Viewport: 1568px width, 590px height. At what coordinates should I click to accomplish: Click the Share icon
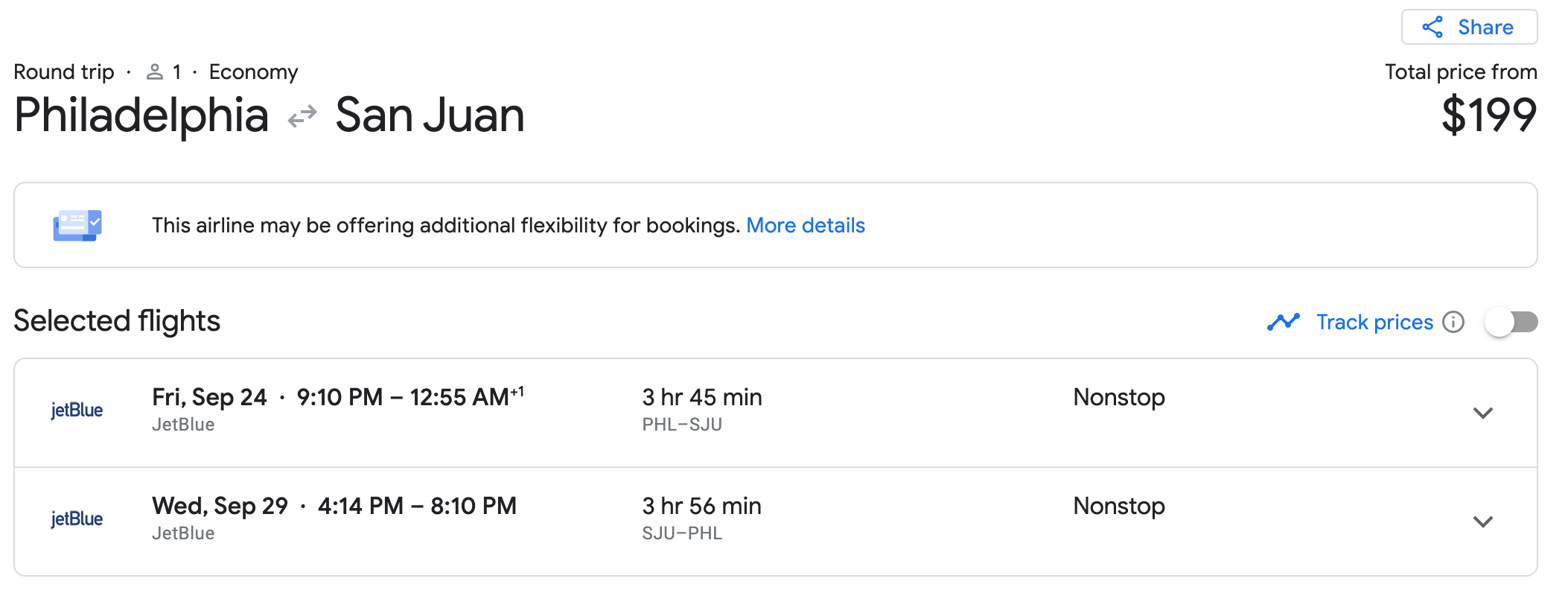1432,28
